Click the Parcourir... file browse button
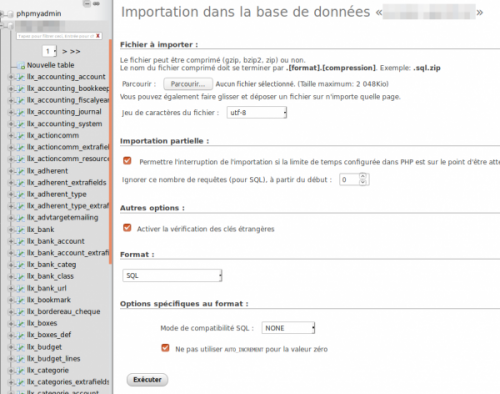The image size is (500, 394). (188, 84)
